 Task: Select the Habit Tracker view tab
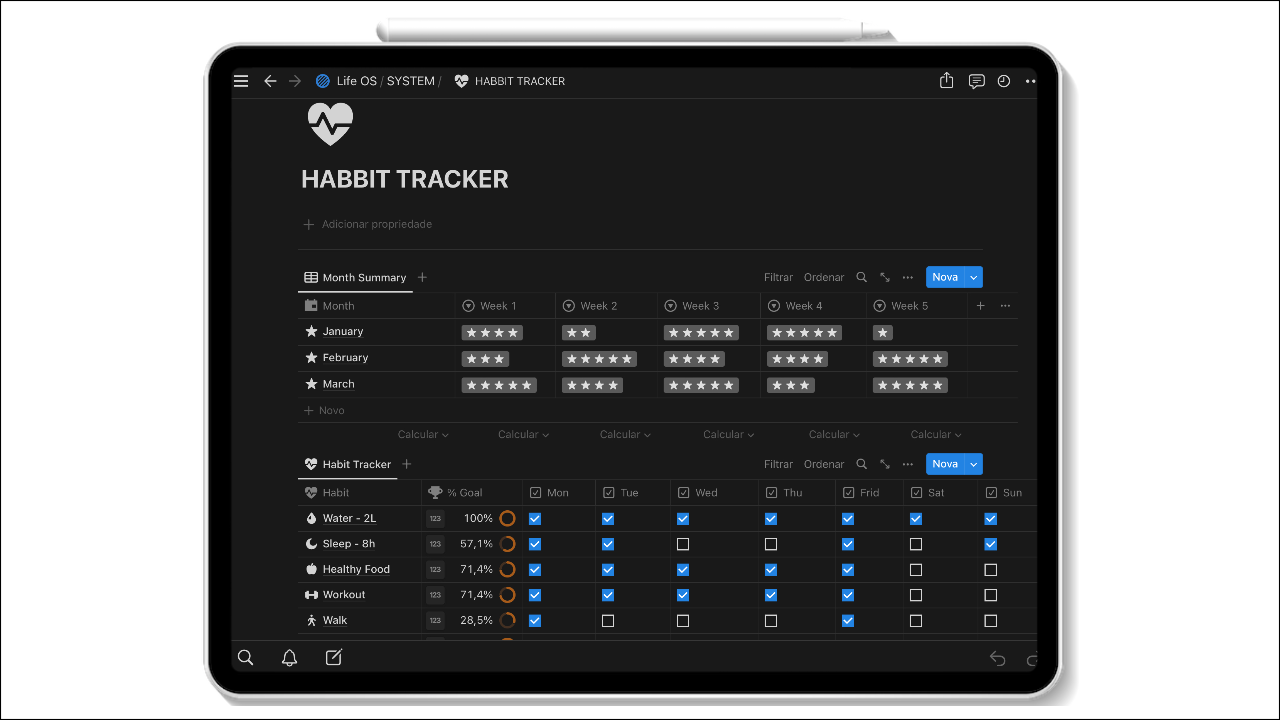pyautogui.click(x=348, y=464)
